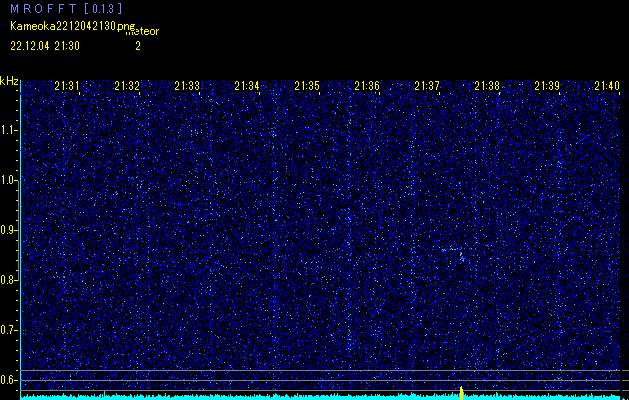Click the 0.6 kHz frequency tick label
Image resolution: width=629 pixels, height=400 pixels.
pos(9,380)
